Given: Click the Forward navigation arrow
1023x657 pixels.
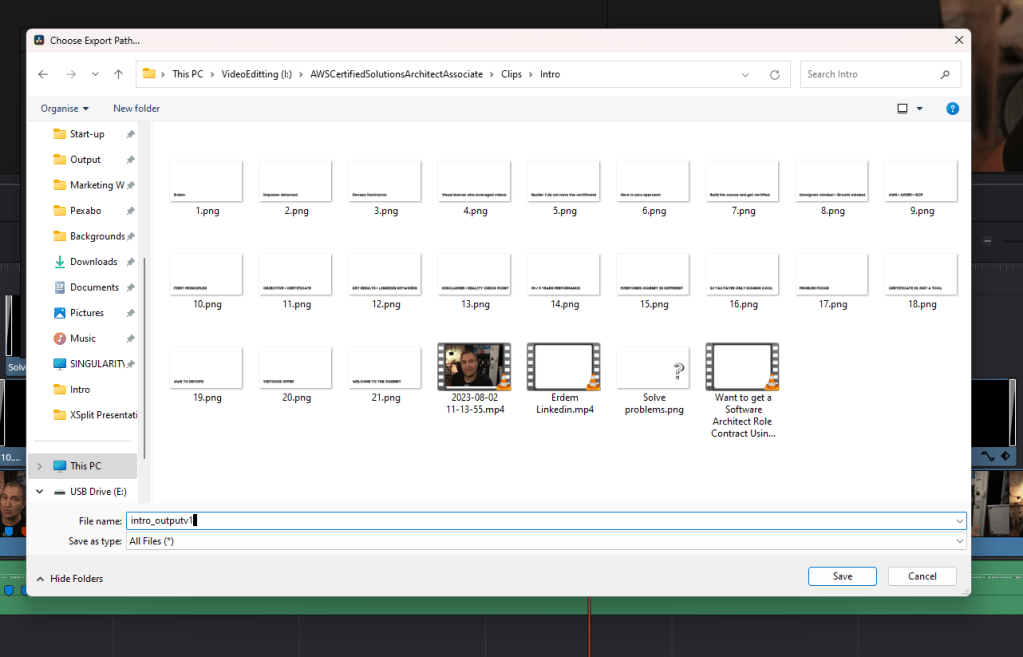Looking at the screenshot, I should coord(70,74).
